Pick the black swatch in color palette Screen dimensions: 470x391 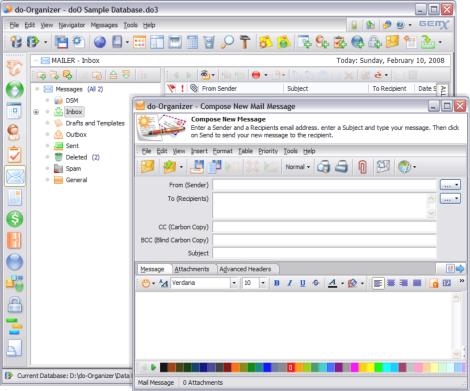tap(164, 367)
